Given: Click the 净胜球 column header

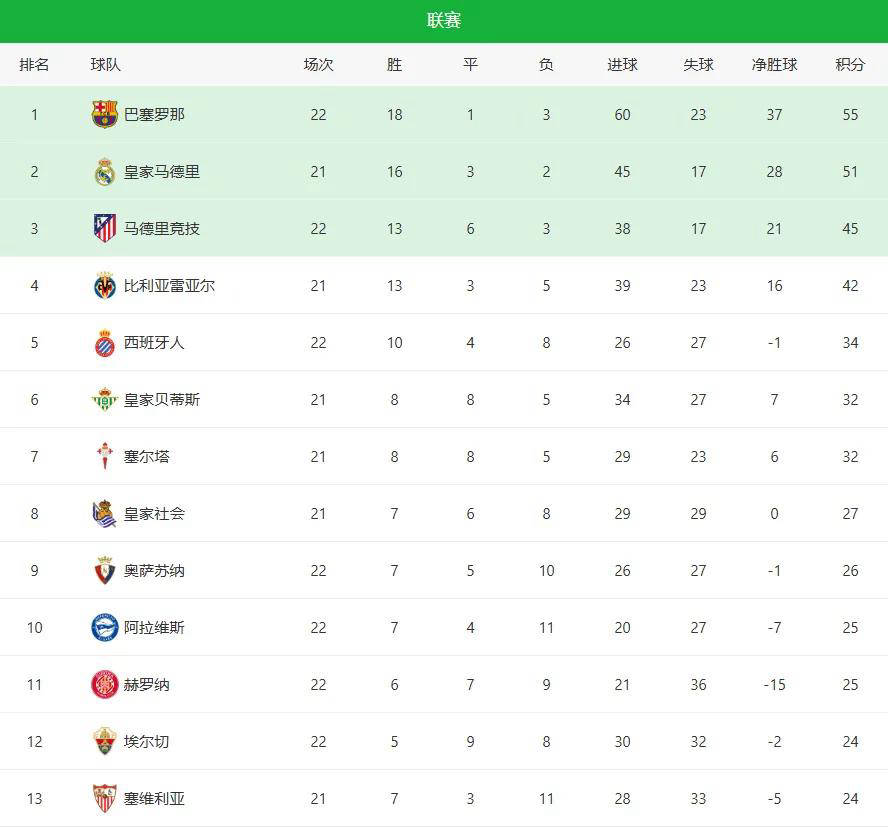Looking at the screenshot, I should click(x=774, y=64).
